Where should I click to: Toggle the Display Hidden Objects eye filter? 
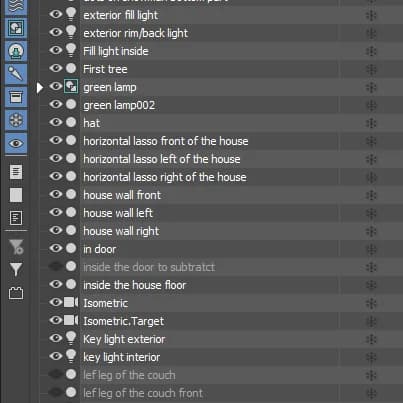click(x=16, y=143)
